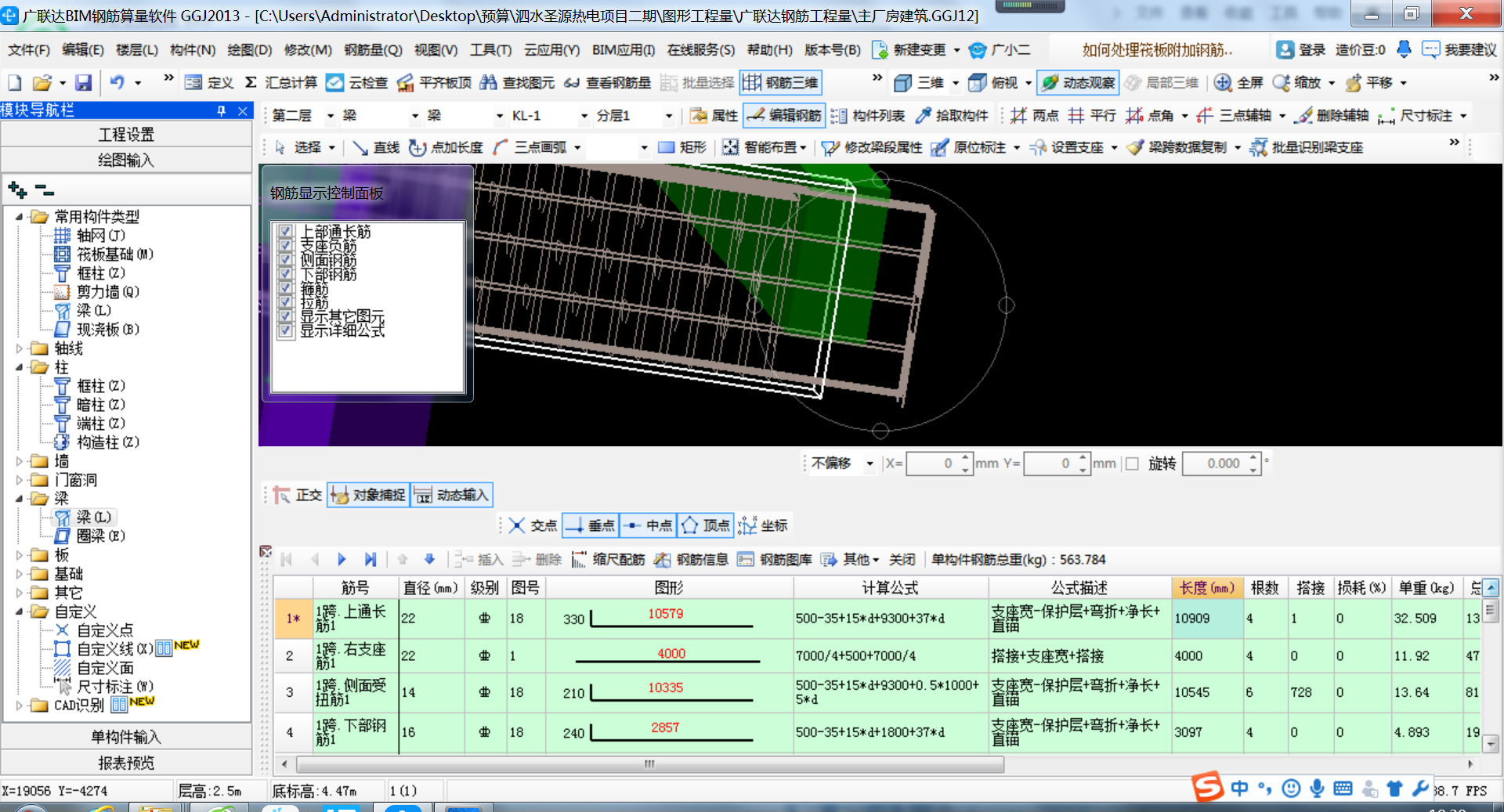Viewport: 1504px width, 812px height.
Task: Expand the CAD识别 tree folder
Action: [20, 706]
